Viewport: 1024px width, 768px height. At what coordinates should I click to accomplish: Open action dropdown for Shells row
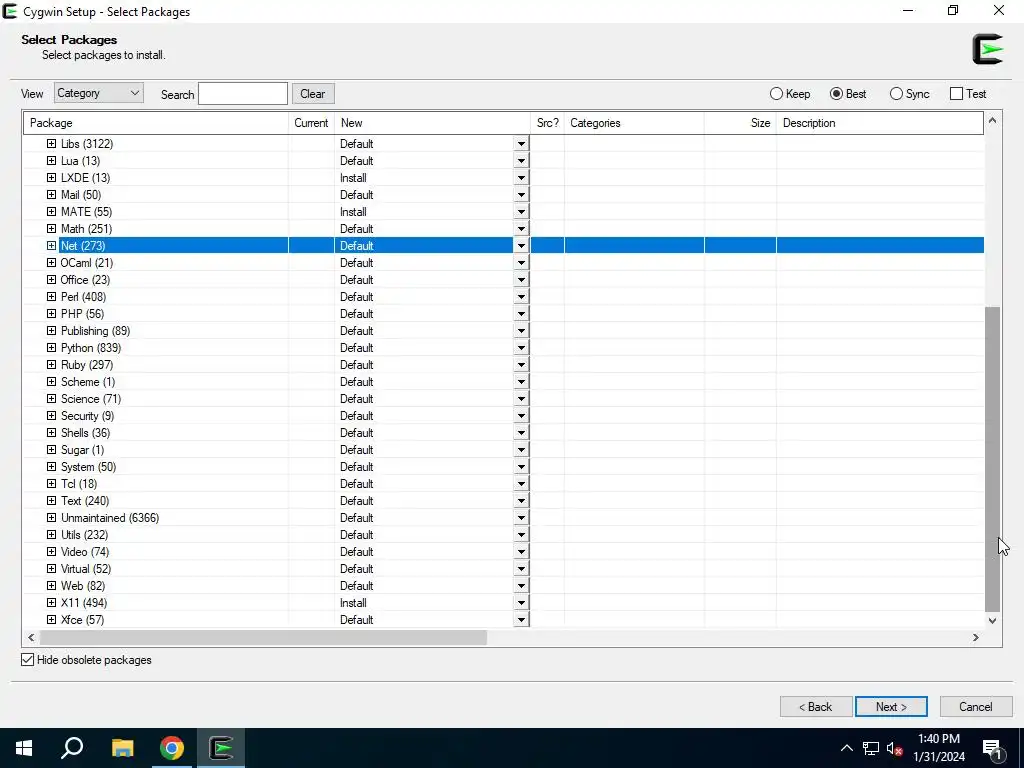tap(521, 432)
